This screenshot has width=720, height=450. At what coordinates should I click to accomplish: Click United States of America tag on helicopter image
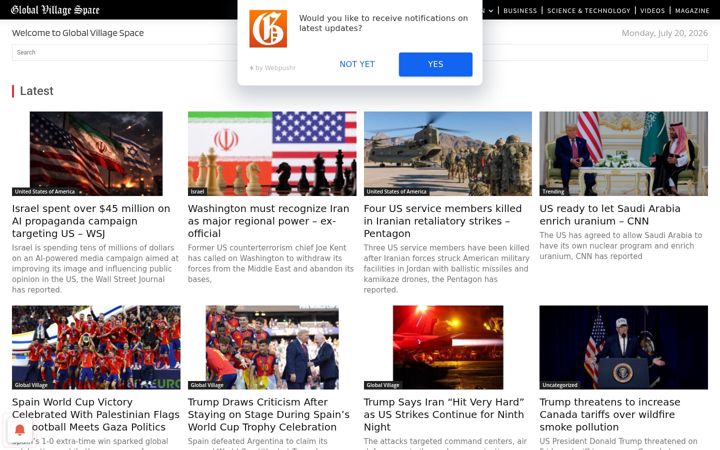coord(396,191)
